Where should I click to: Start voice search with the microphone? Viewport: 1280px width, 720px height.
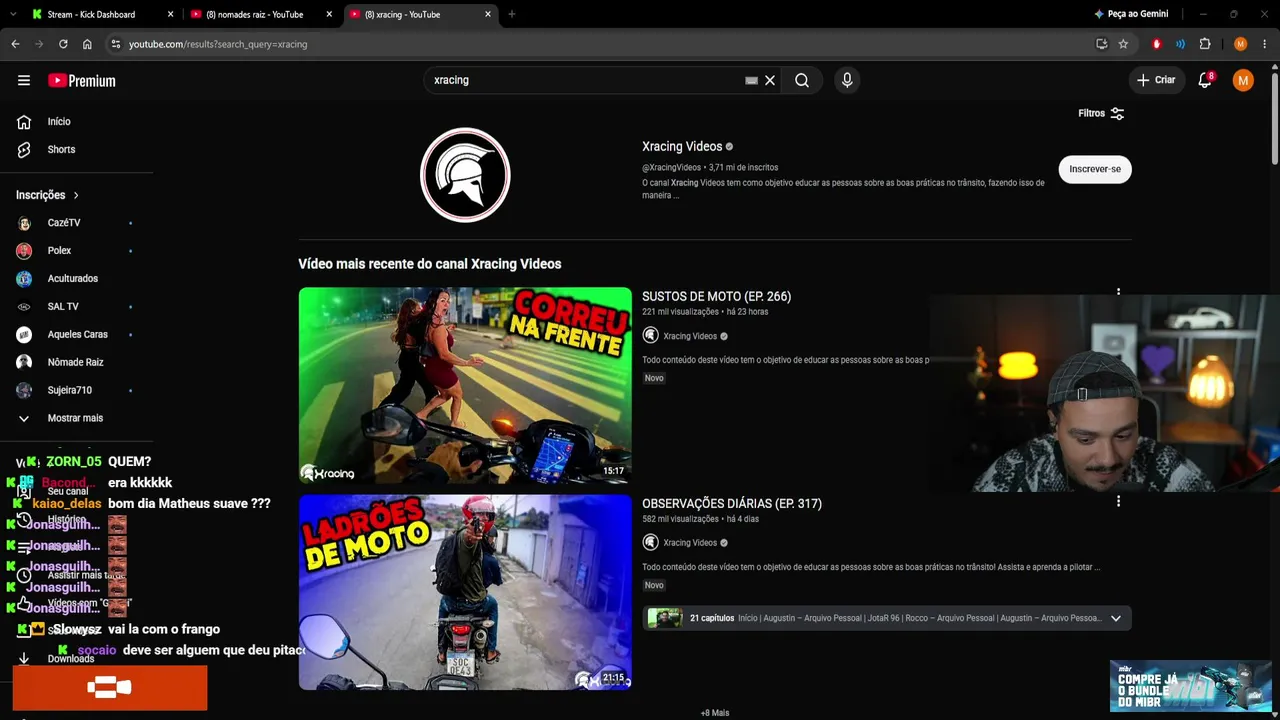tap(847, 80)
